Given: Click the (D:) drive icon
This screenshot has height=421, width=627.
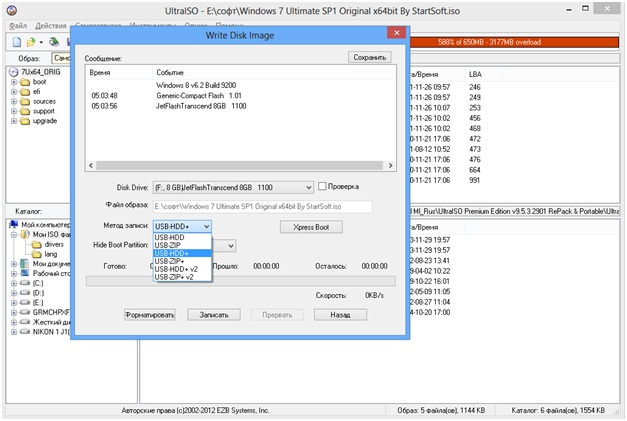Looking at the screenshot, I should click(x=25, y=293).
